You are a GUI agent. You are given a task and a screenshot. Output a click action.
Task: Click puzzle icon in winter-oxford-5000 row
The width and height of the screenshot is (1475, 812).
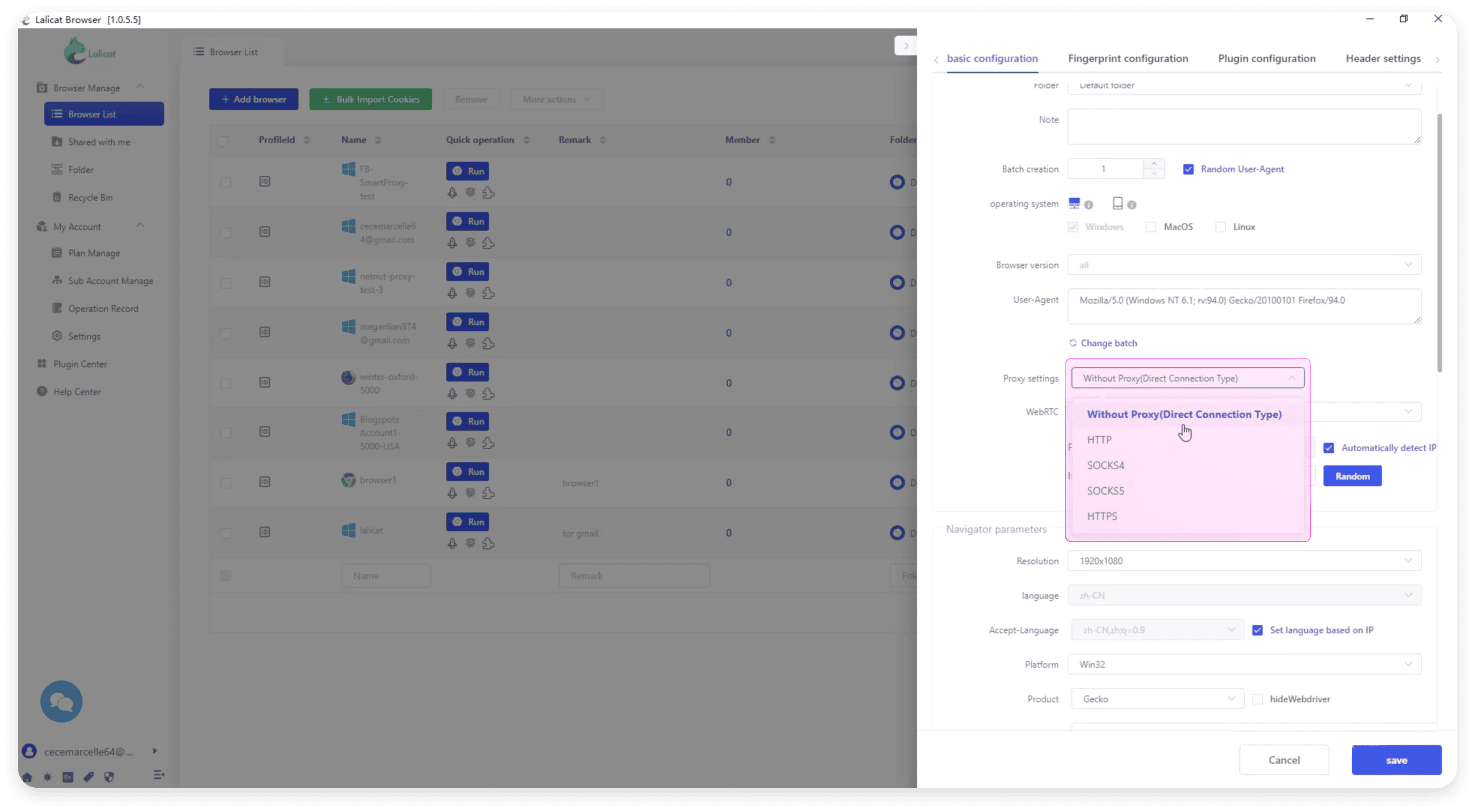488,394
